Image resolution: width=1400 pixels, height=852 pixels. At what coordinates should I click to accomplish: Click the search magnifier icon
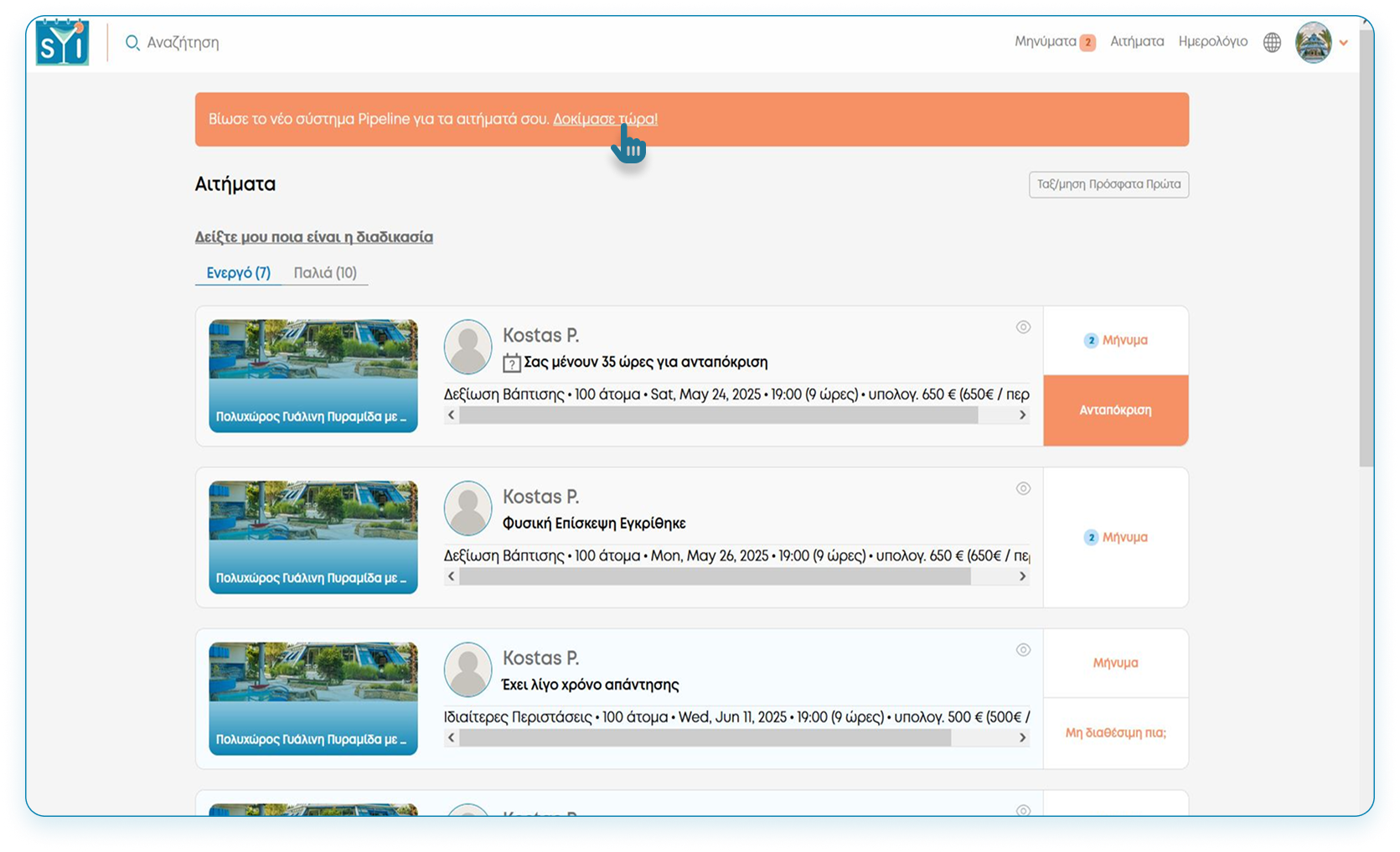coord(132,43)
